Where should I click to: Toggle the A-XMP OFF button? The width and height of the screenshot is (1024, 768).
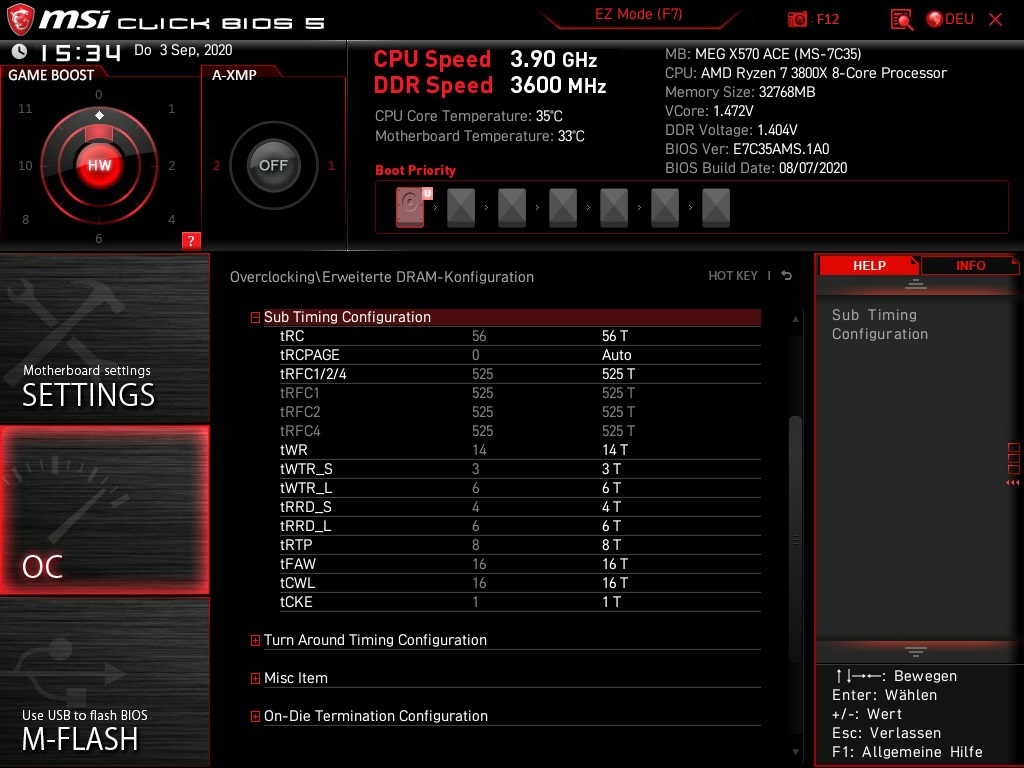[x=273, y=165]
